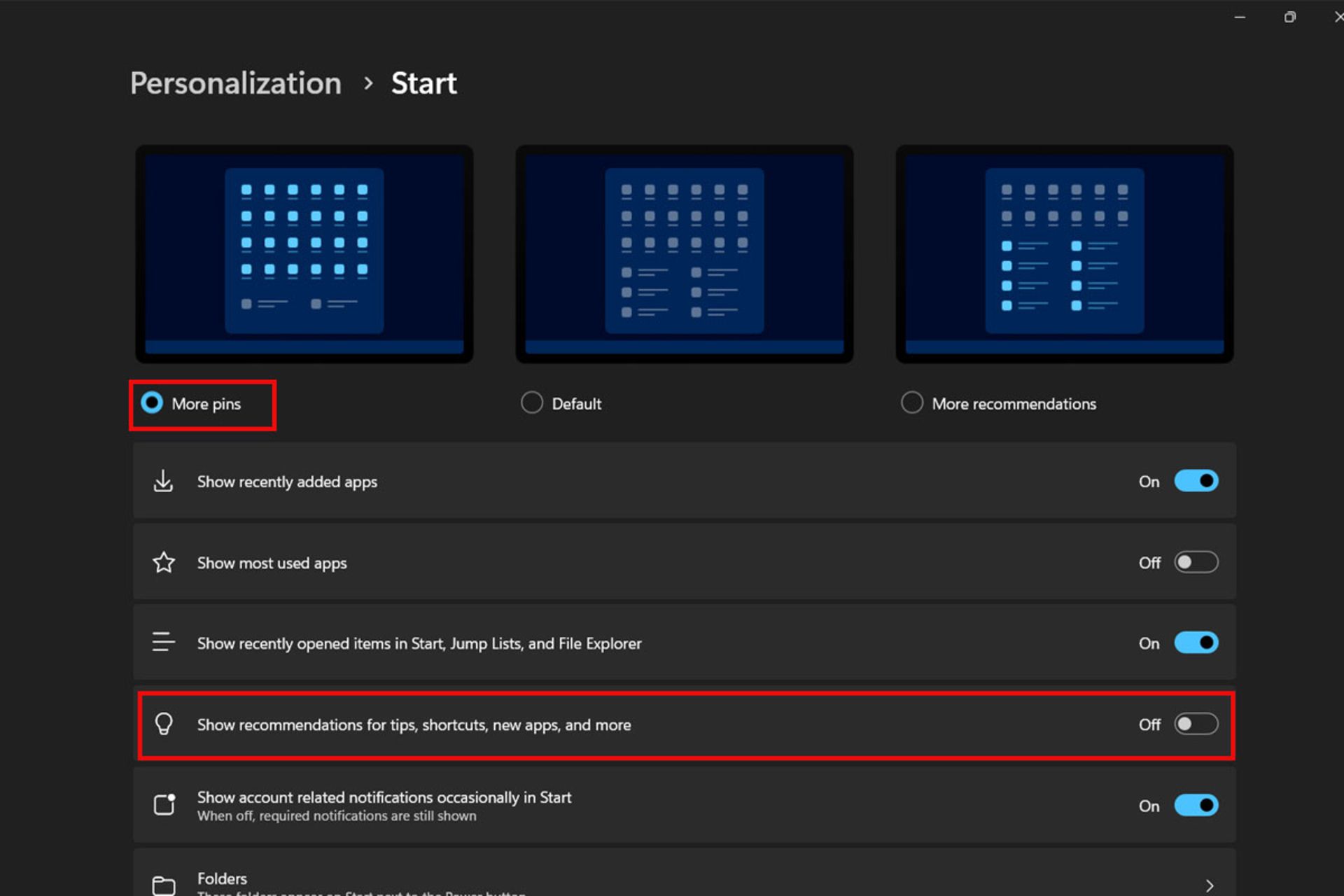This screenshot has width=1344, height=896.
Task: Click the More pins layout preview thumbnail
Action: click(x=304, y=253)
